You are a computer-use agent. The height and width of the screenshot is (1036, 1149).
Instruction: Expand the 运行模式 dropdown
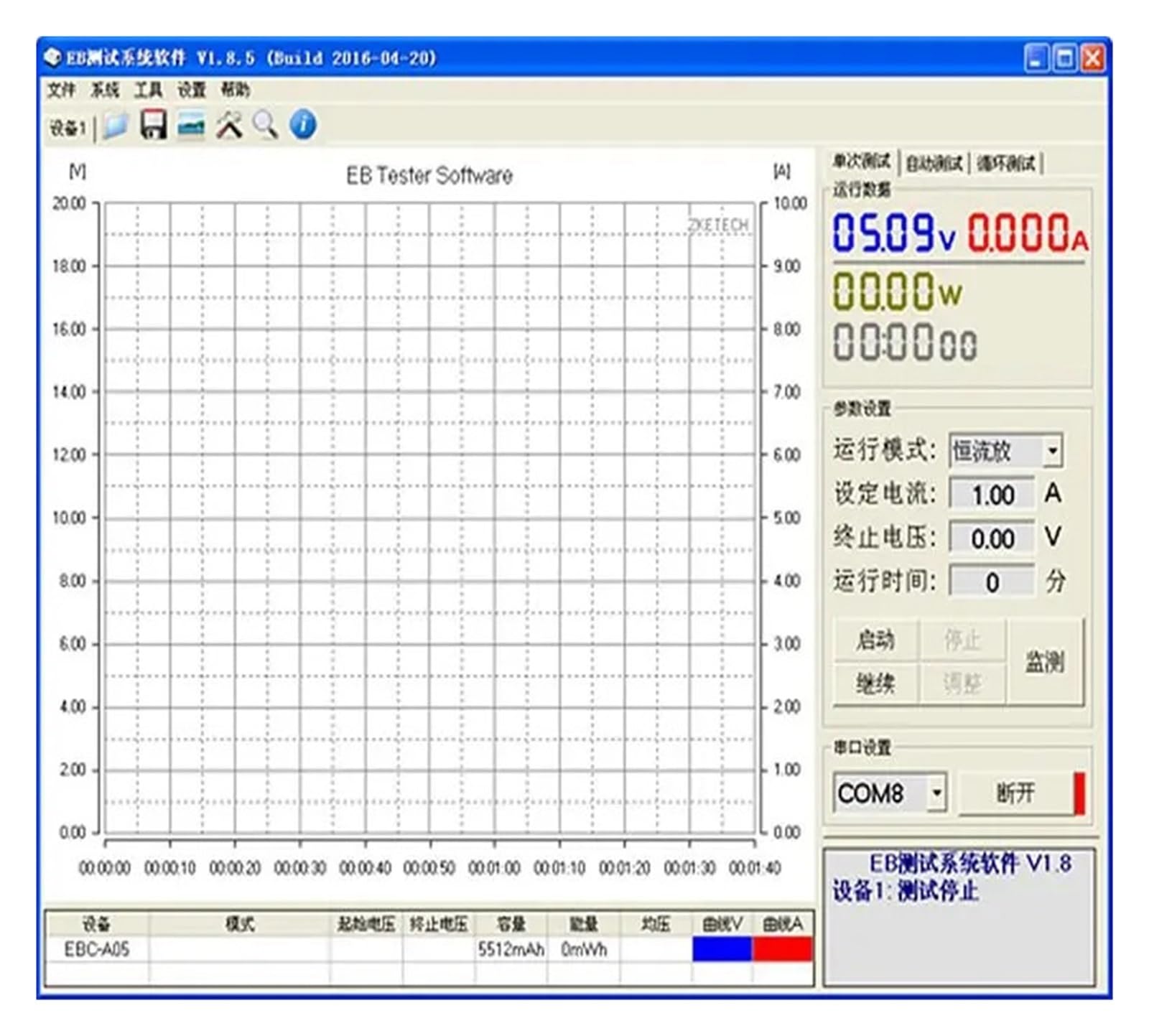pos(1053,451)
